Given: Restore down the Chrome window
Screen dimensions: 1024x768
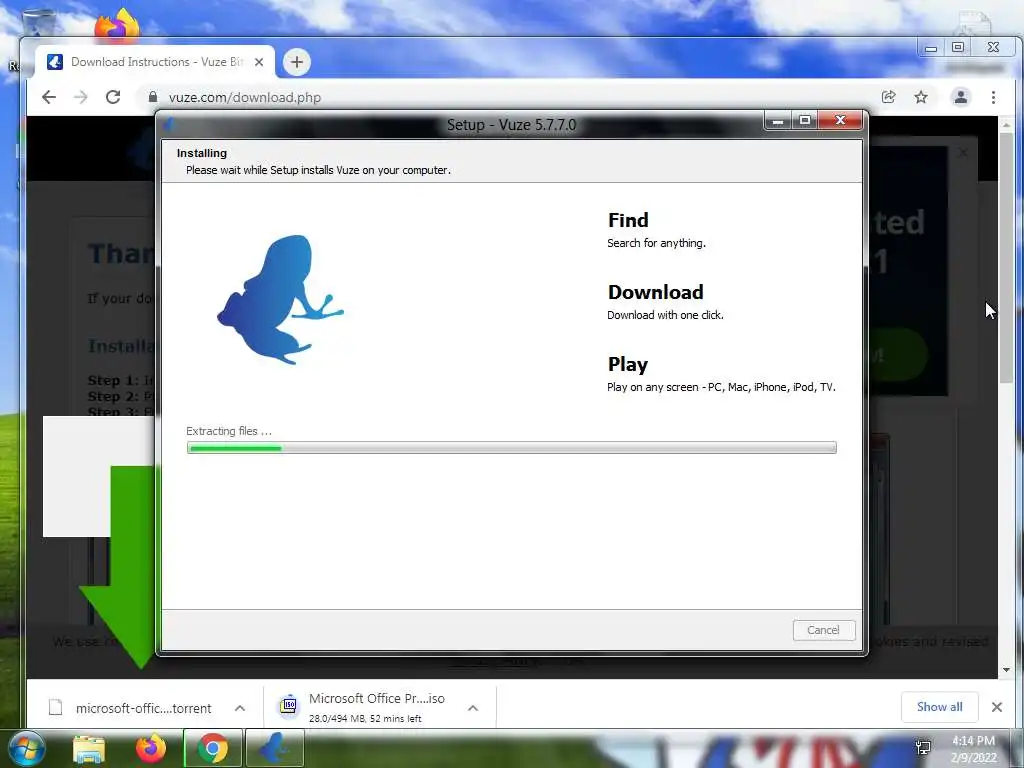Looking at the screenshot, I should 958,47.
